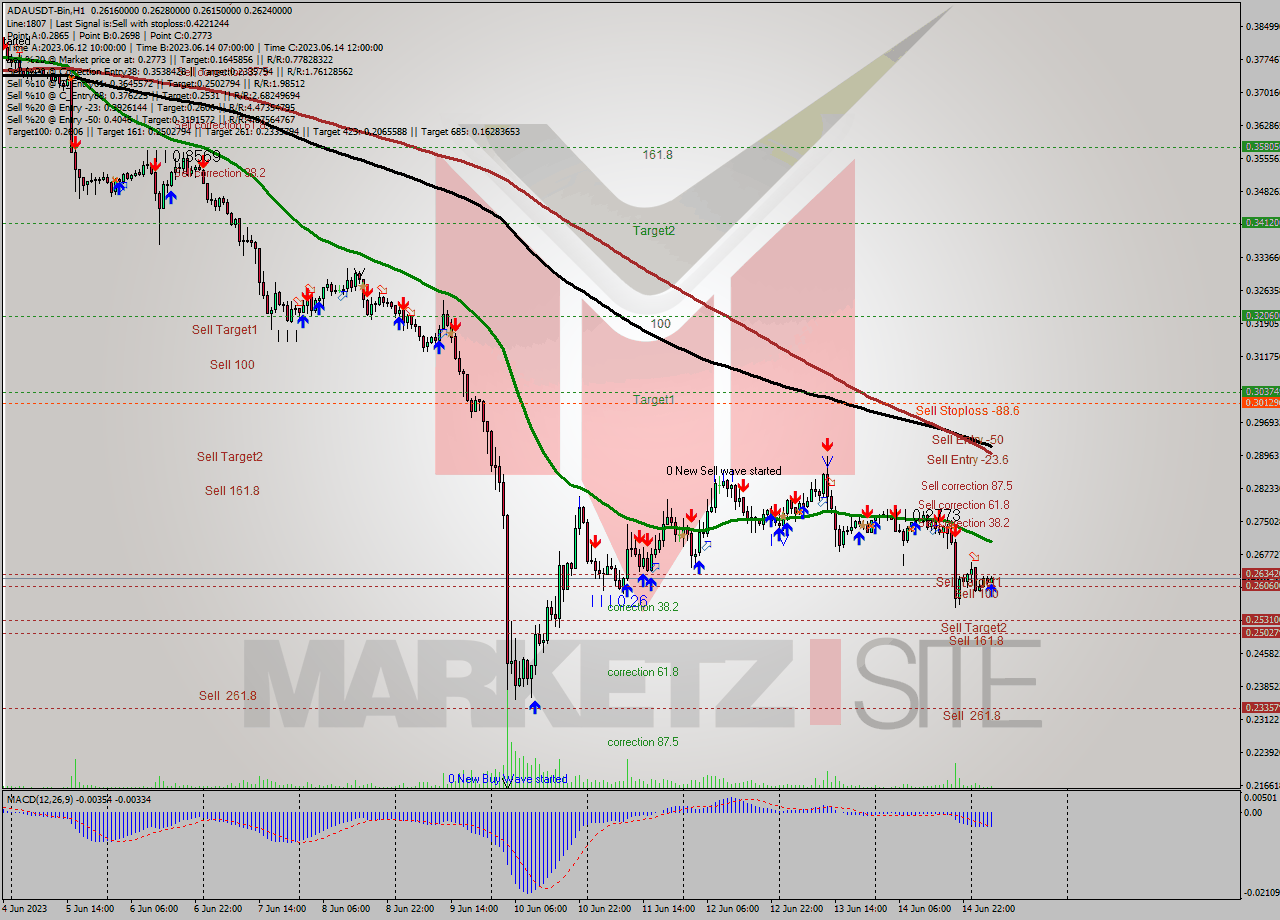Click the blue 'I I I 0.26' label
1280x920 pixels.
[x=619, y=600]
